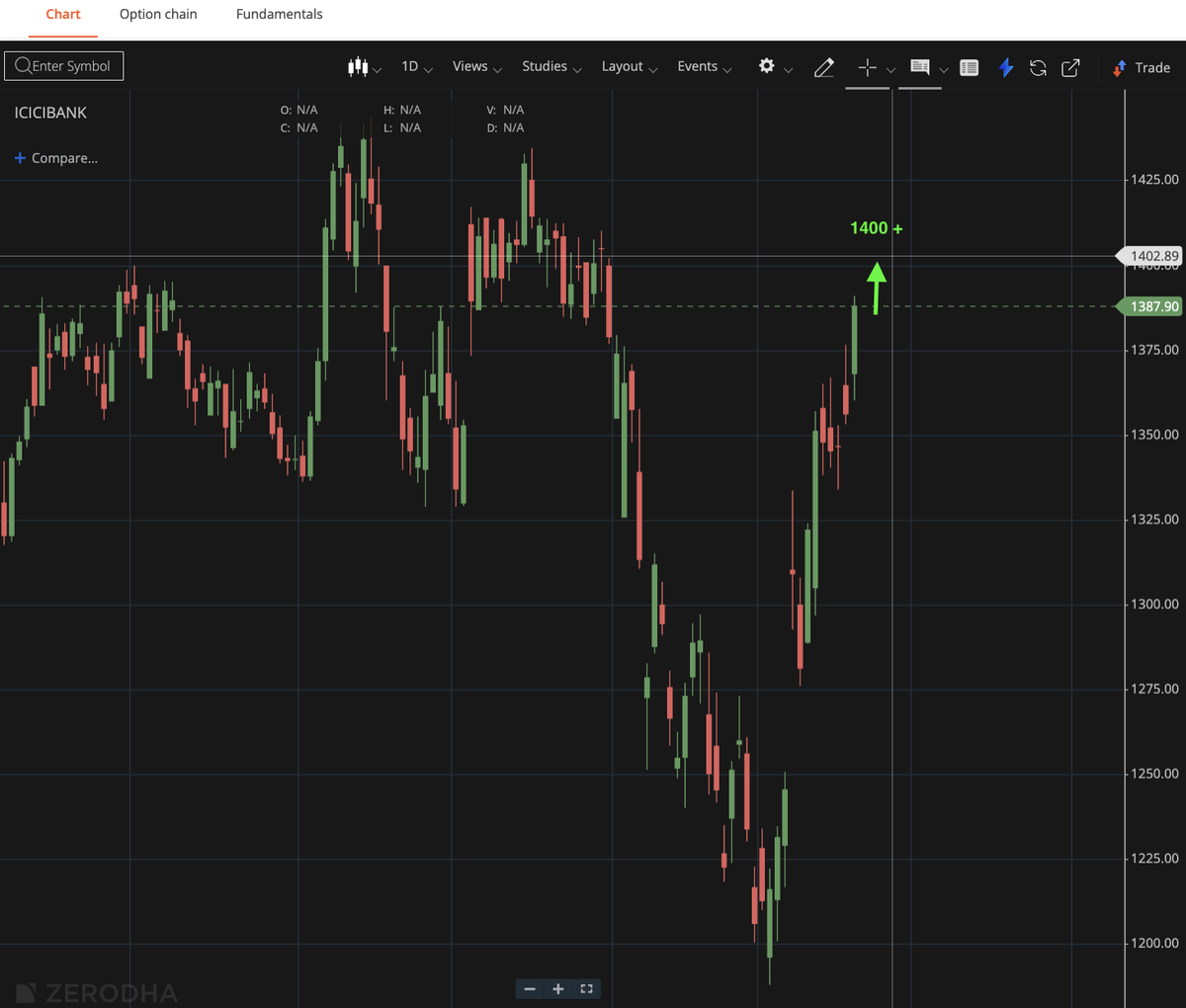
Task: Open the candlestick chart type selector
Action: pos(360,67)
